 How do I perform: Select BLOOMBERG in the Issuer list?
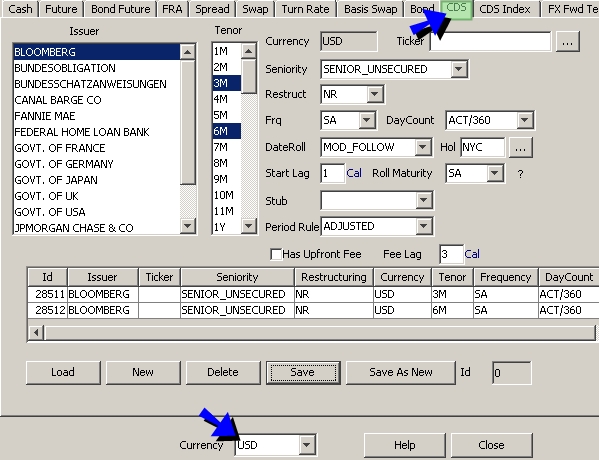tap(96, 52)
